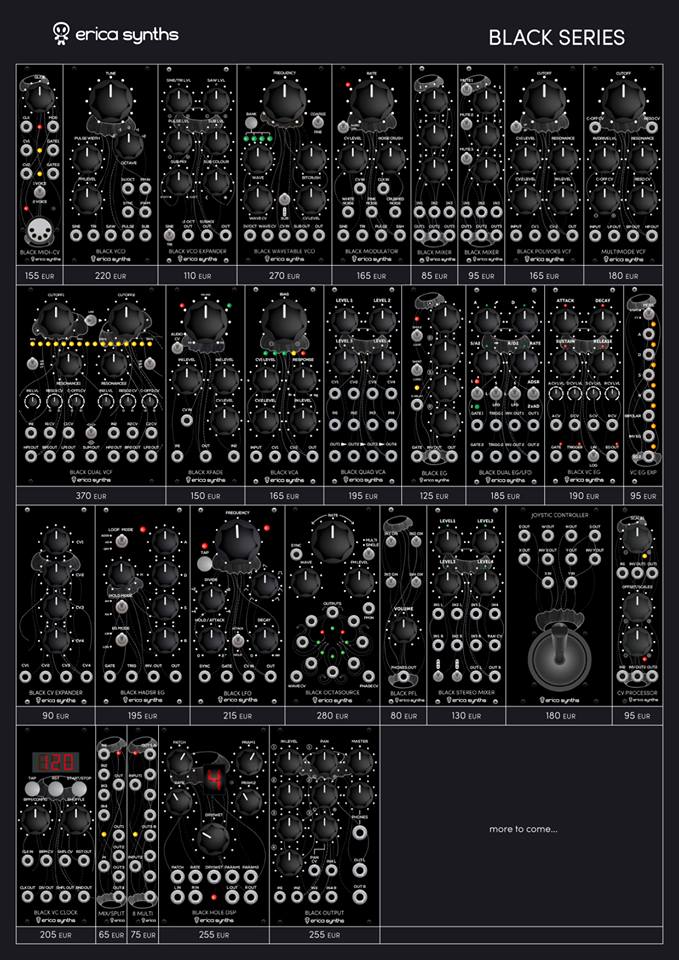The image size is (679, 960).
Task: Flip the LOOP MODE switch on HADSR EG
Action: (122, 539)
